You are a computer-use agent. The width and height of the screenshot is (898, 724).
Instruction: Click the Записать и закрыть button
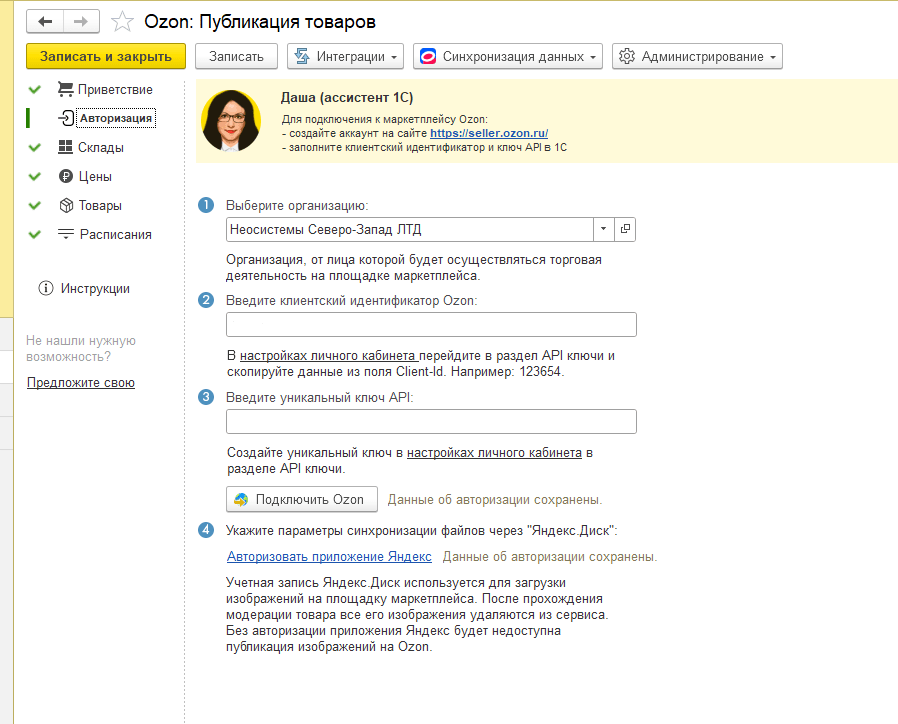tap(106, 56)
